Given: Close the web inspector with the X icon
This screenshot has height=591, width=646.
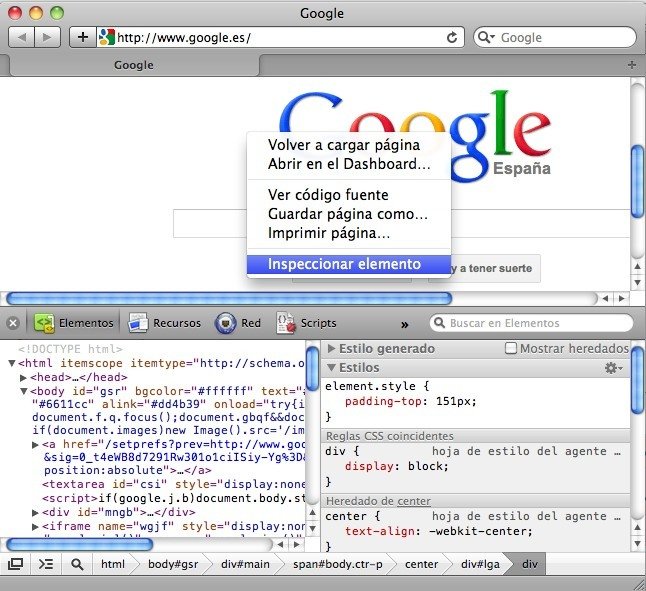Looking at the screenshot, I should (x=13, y=323).
